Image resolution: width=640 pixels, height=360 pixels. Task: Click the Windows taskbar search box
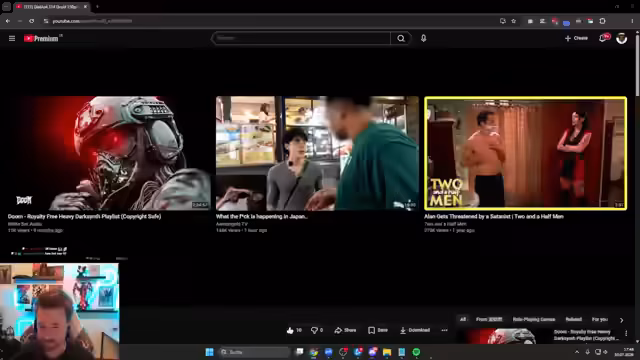click(x=254, y=352)
